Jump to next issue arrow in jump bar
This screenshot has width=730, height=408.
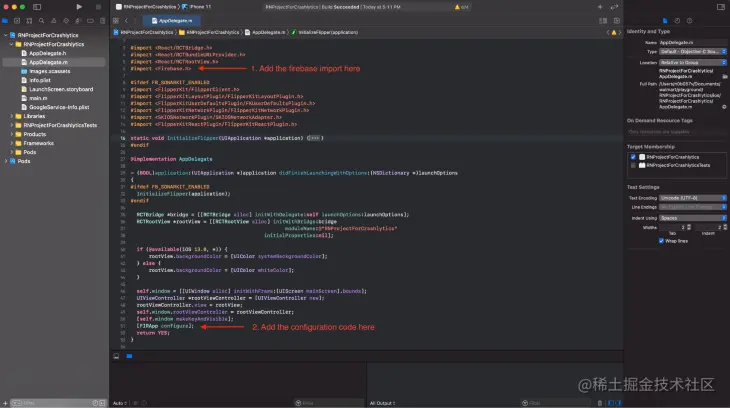point(620,32)
